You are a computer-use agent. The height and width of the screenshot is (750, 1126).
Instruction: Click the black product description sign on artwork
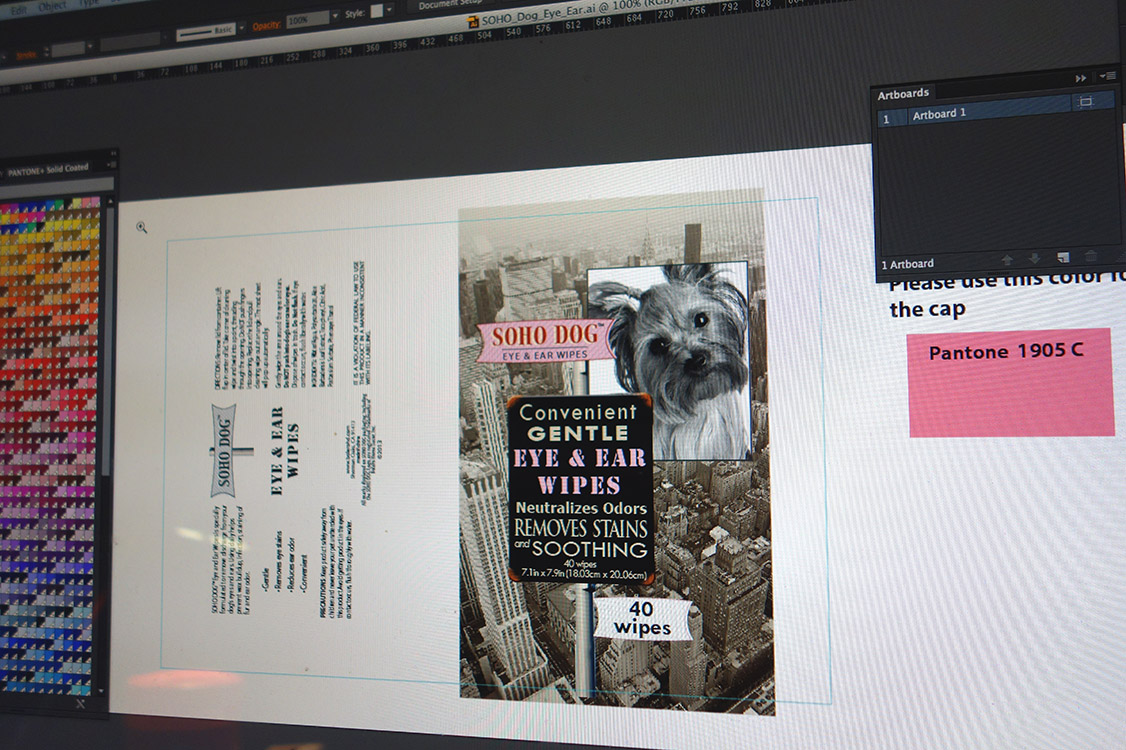pyautogui.click(x=580, y=489)
